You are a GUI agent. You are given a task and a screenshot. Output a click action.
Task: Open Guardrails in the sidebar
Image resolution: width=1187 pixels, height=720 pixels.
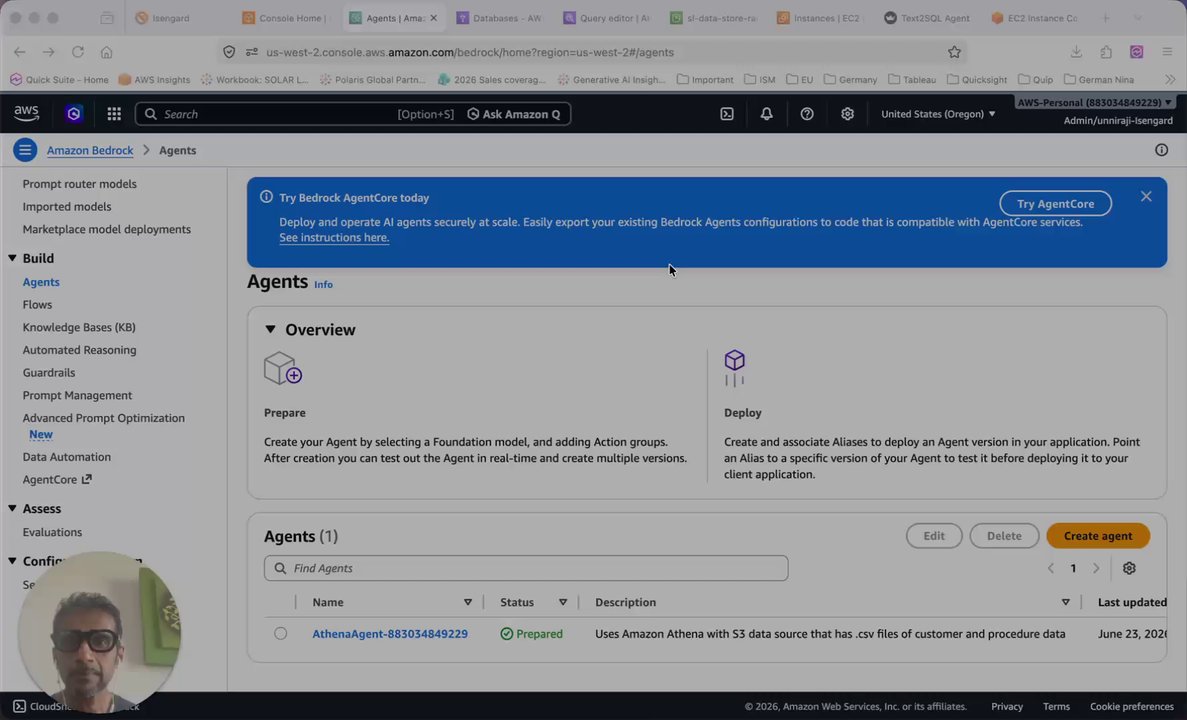click(48, 372)
